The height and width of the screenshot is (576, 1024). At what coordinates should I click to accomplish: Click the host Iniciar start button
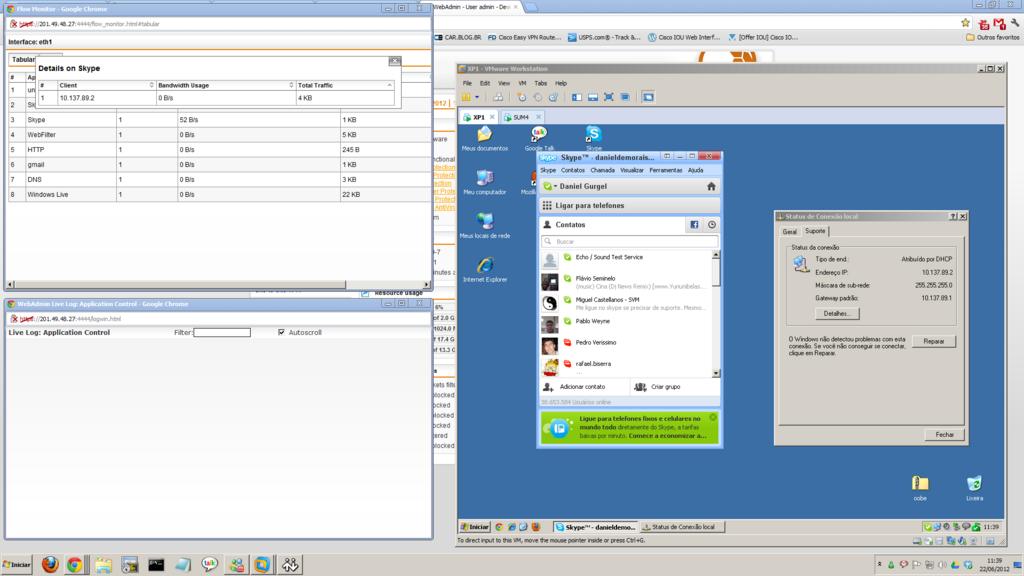click(x=16, y=564)
